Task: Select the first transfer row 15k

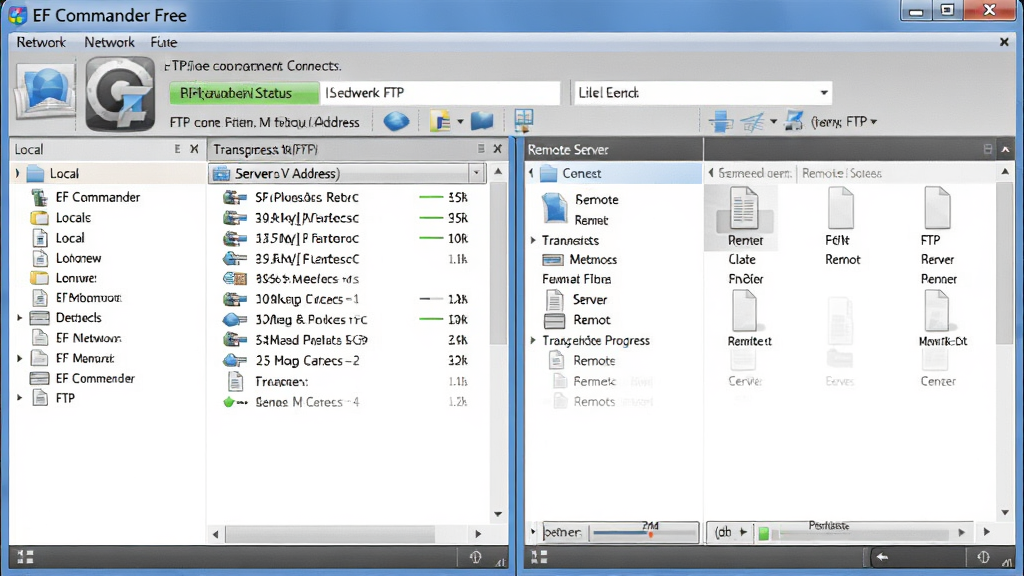Action: (346, 197)
